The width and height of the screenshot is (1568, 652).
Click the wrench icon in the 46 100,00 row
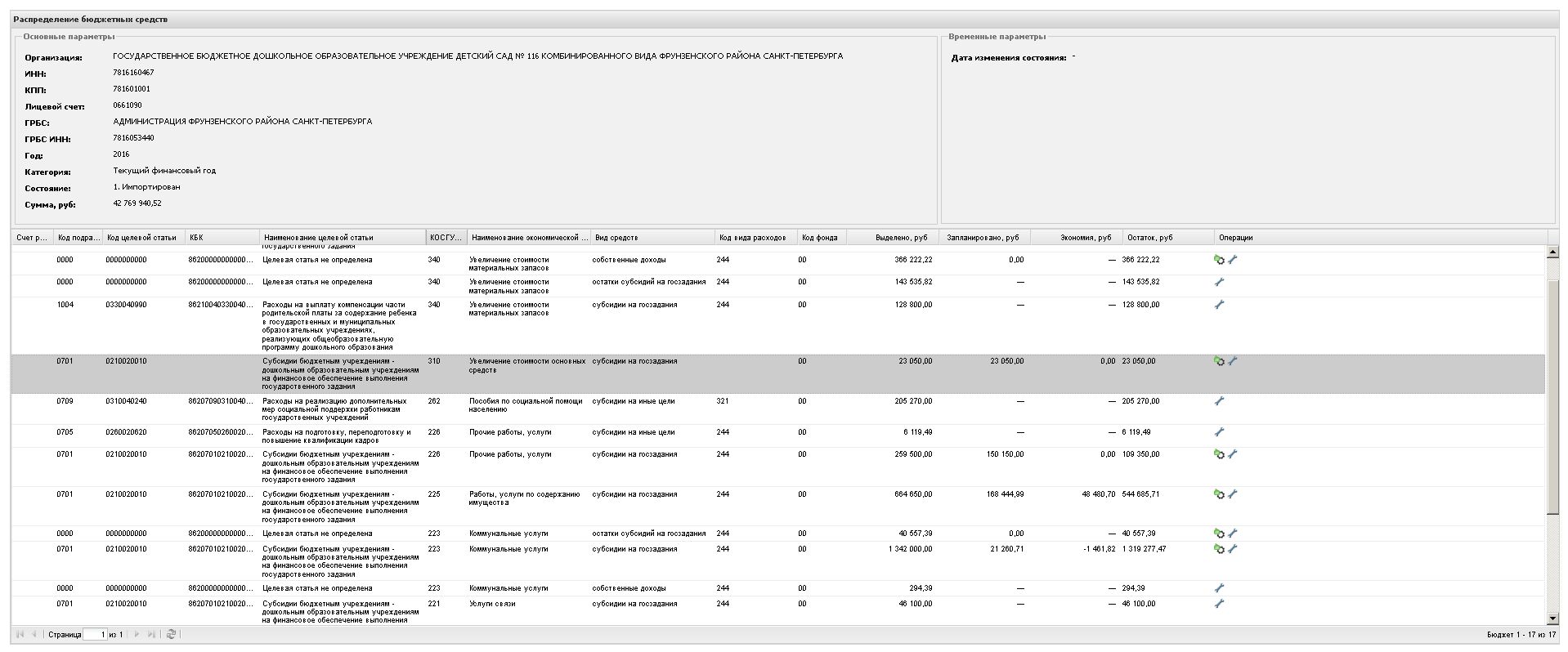point(1219,604)
